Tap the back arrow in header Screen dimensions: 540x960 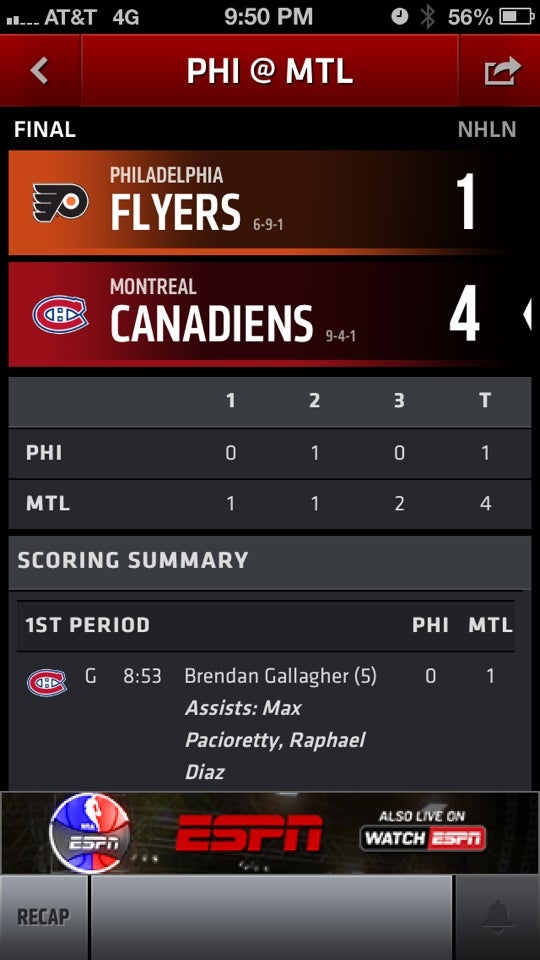tap(40, 71)
